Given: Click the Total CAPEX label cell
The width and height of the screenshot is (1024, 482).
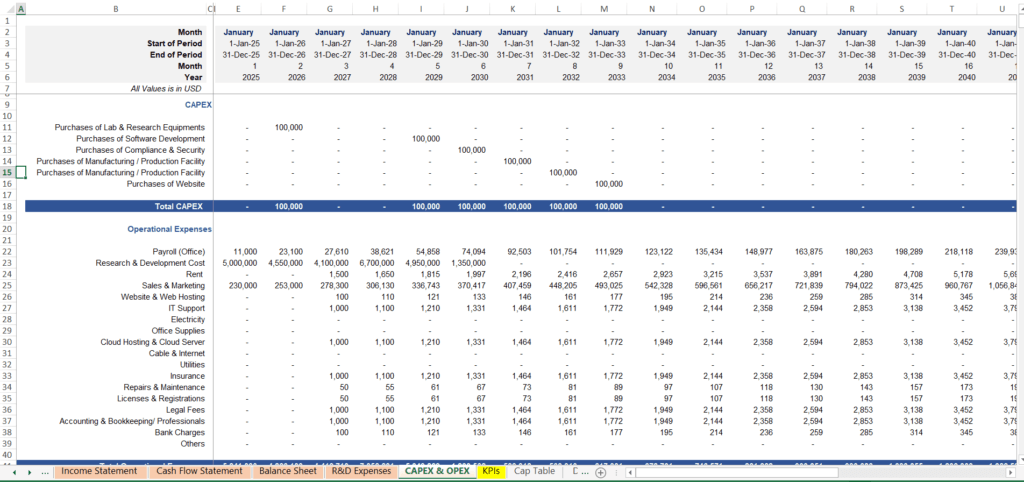Looking at the screenshot, I should coord(180,206).
